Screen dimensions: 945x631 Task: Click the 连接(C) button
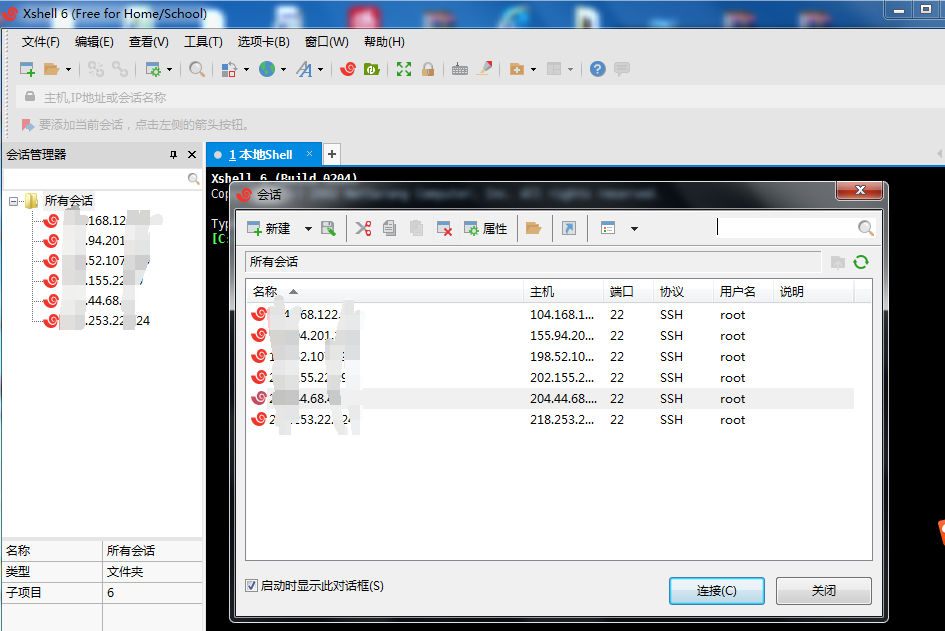pyautogui.click(x=717, y=591)
